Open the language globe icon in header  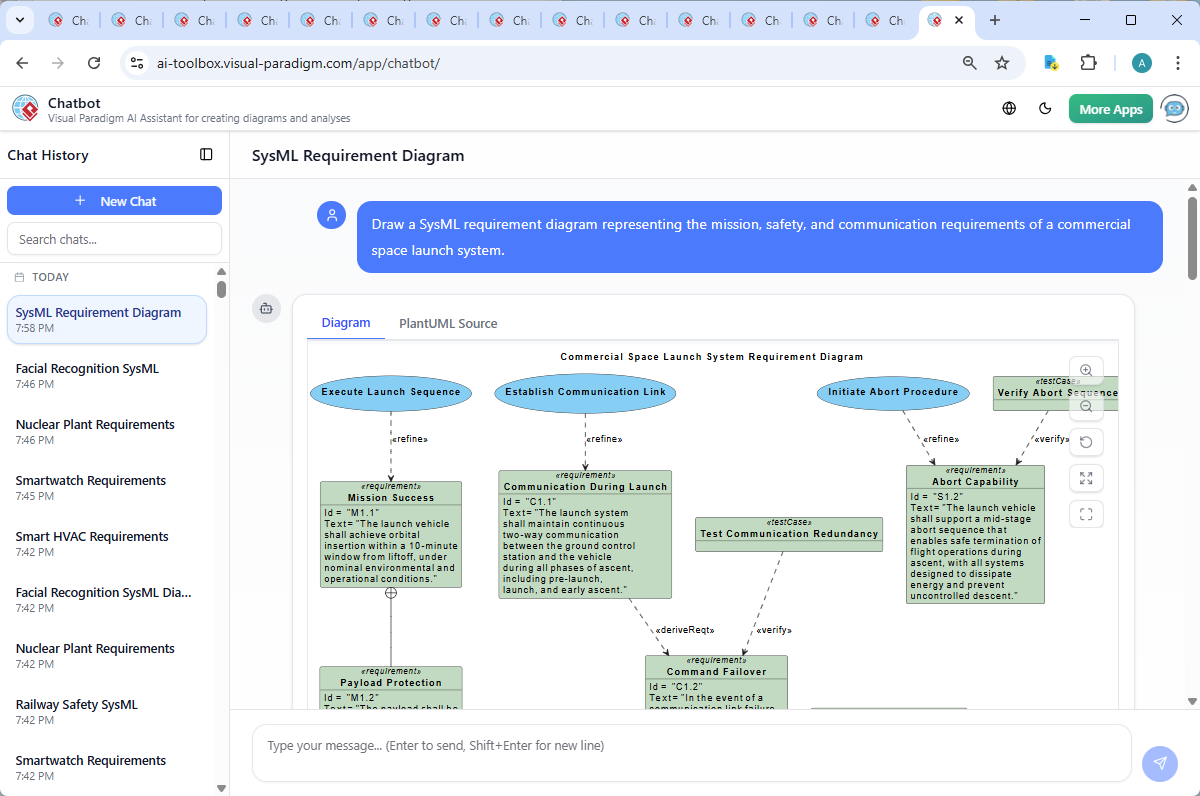pos(1008,108)
